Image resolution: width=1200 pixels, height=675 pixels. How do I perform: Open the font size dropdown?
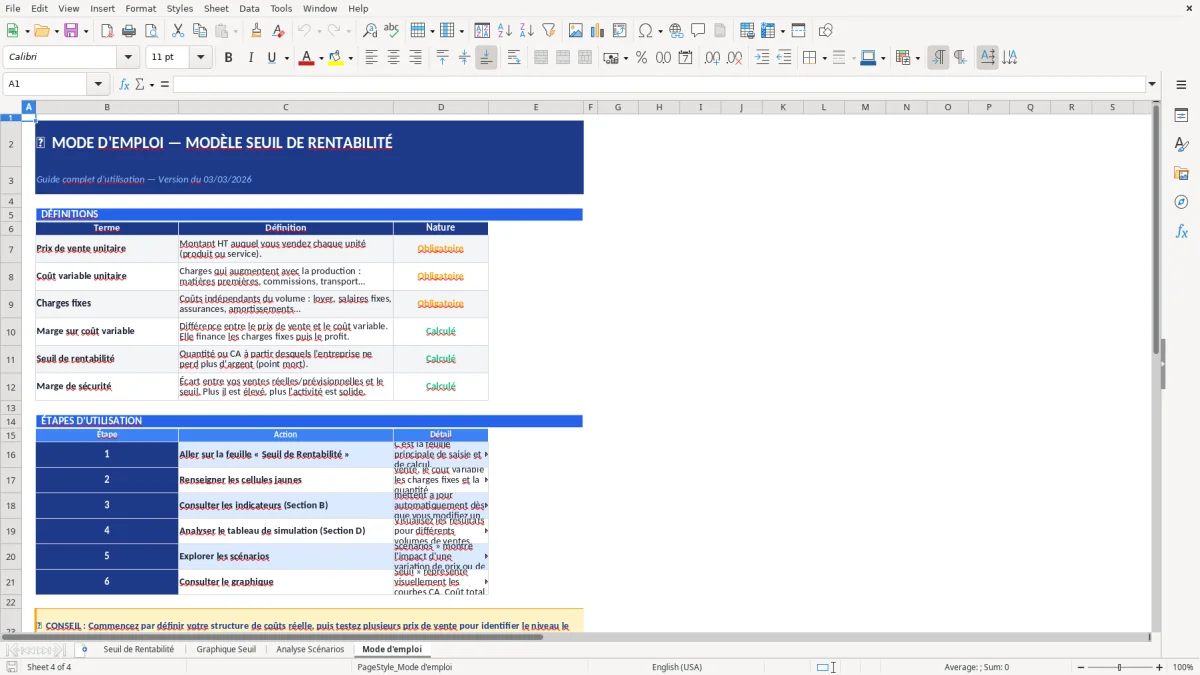click(x=199, y=57)
